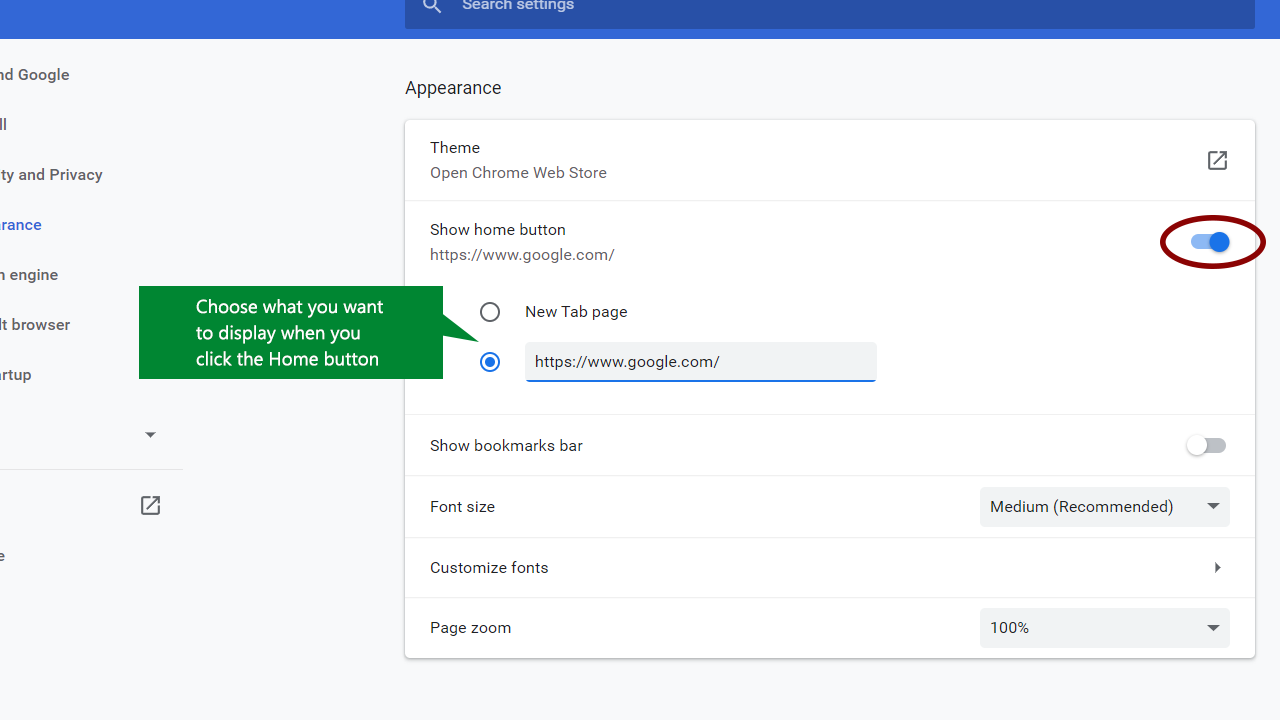The height and width of the screenshot is (720, 1280).
Task: Click the New Tab page label
Action: [x=576, y=312]
